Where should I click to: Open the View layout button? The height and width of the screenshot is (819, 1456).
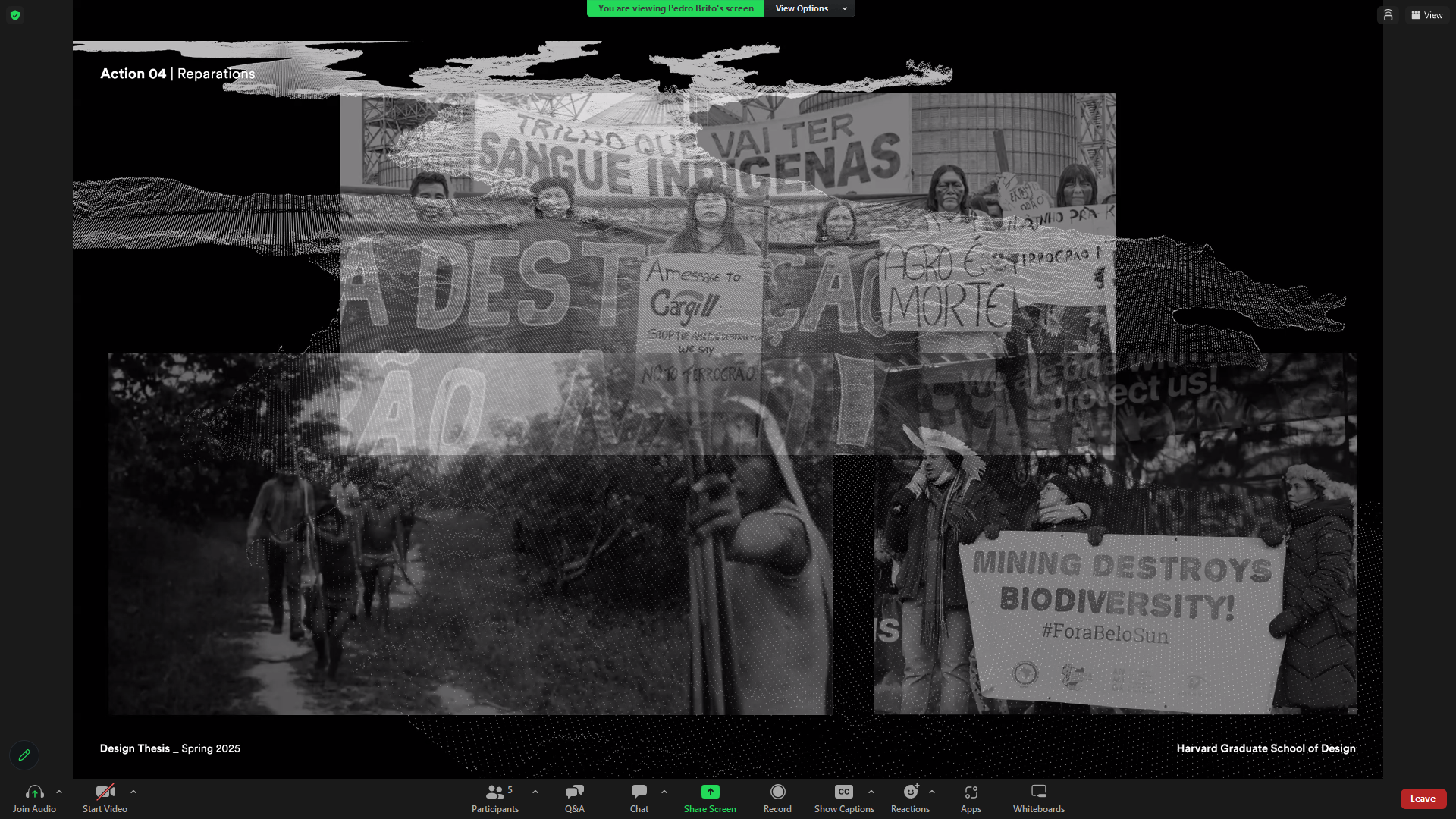click(1427, 15)
